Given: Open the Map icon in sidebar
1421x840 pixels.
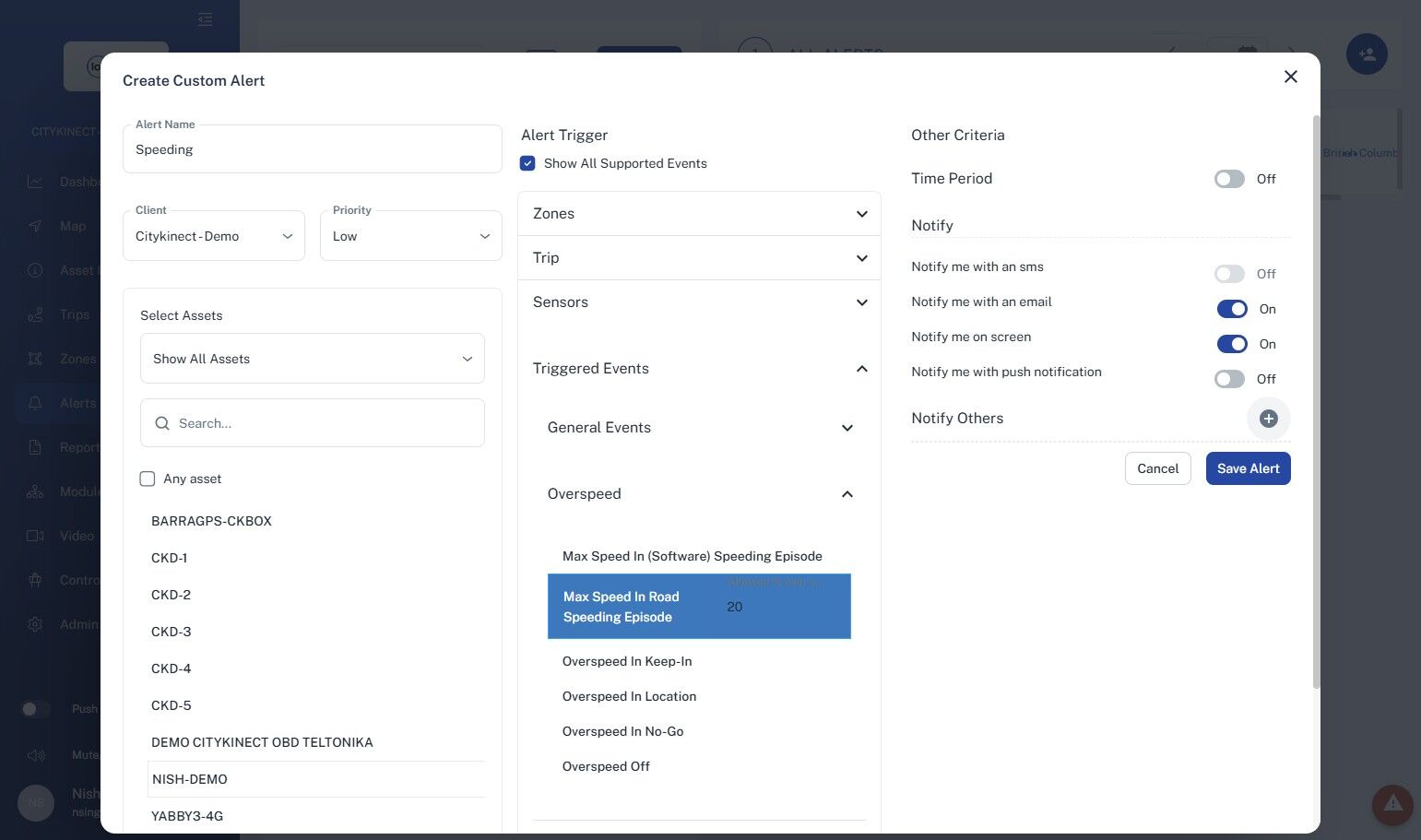Looking at the screenshot, I should [35, 226].
